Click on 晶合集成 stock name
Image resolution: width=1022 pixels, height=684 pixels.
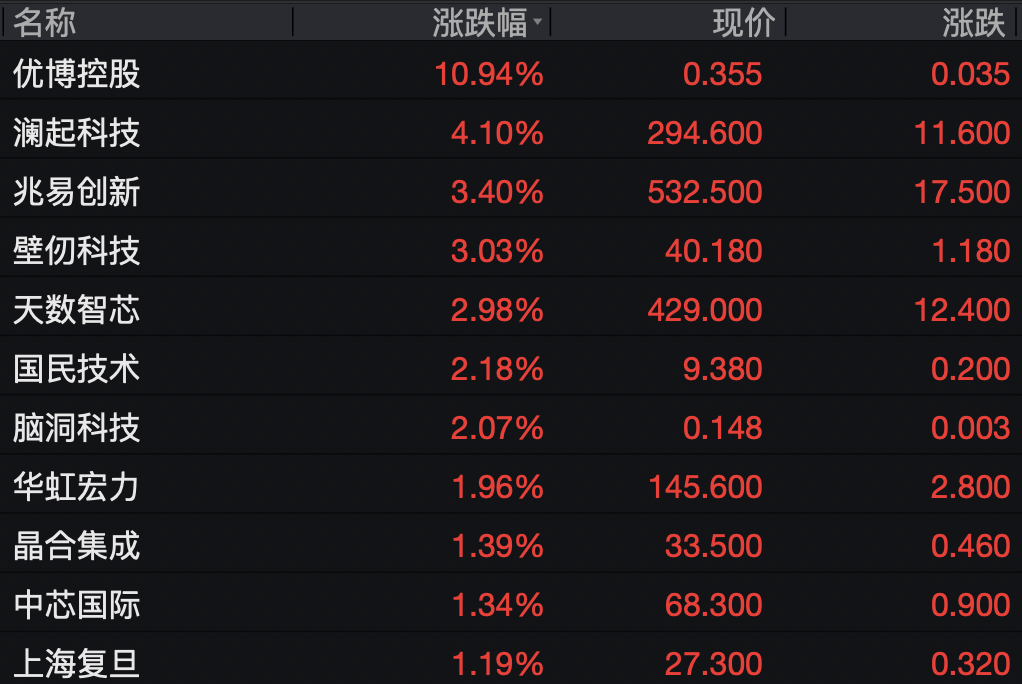[76, 546]
